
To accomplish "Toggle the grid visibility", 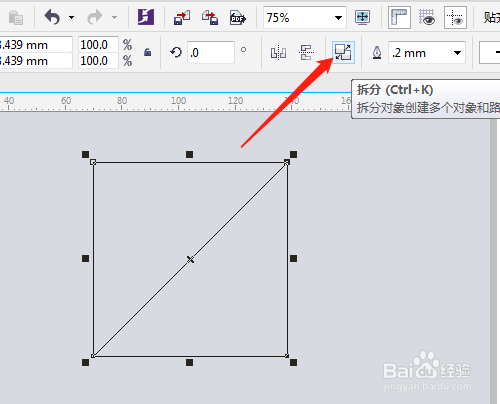I will [427, 17].
